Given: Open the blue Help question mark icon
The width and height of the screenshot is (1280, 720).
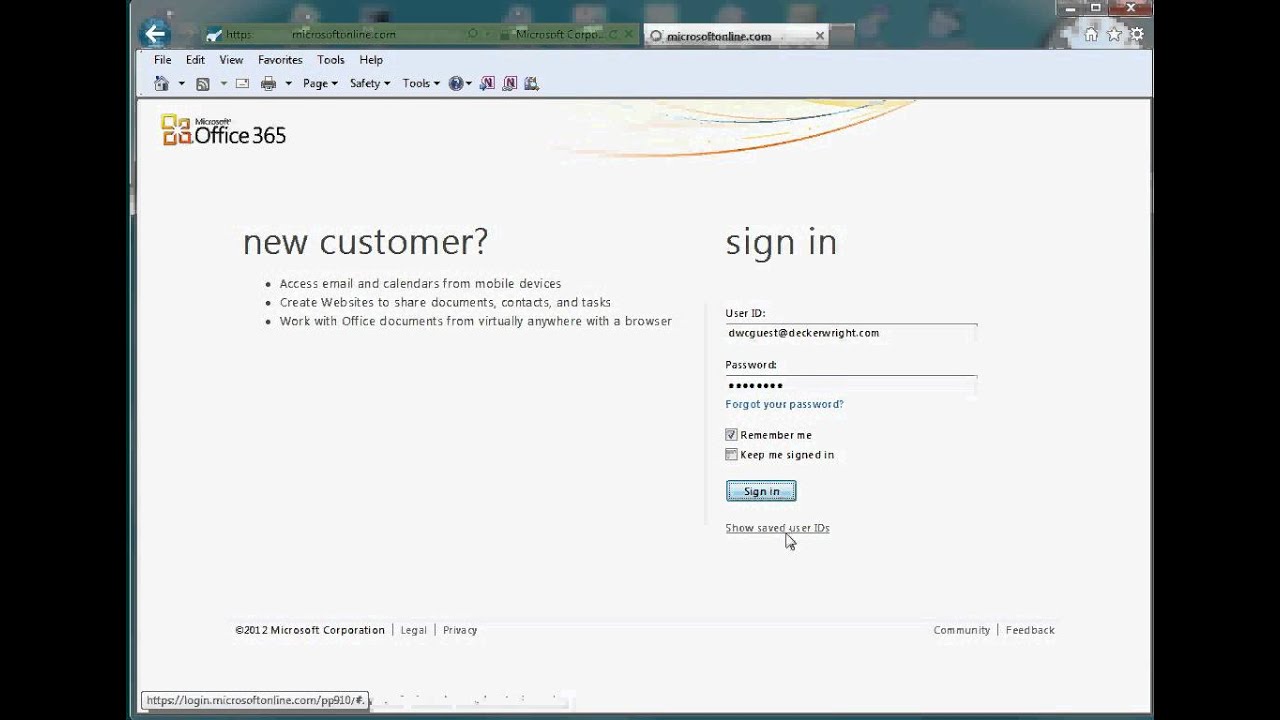Looking at the screenshot, I should (456, 84).
